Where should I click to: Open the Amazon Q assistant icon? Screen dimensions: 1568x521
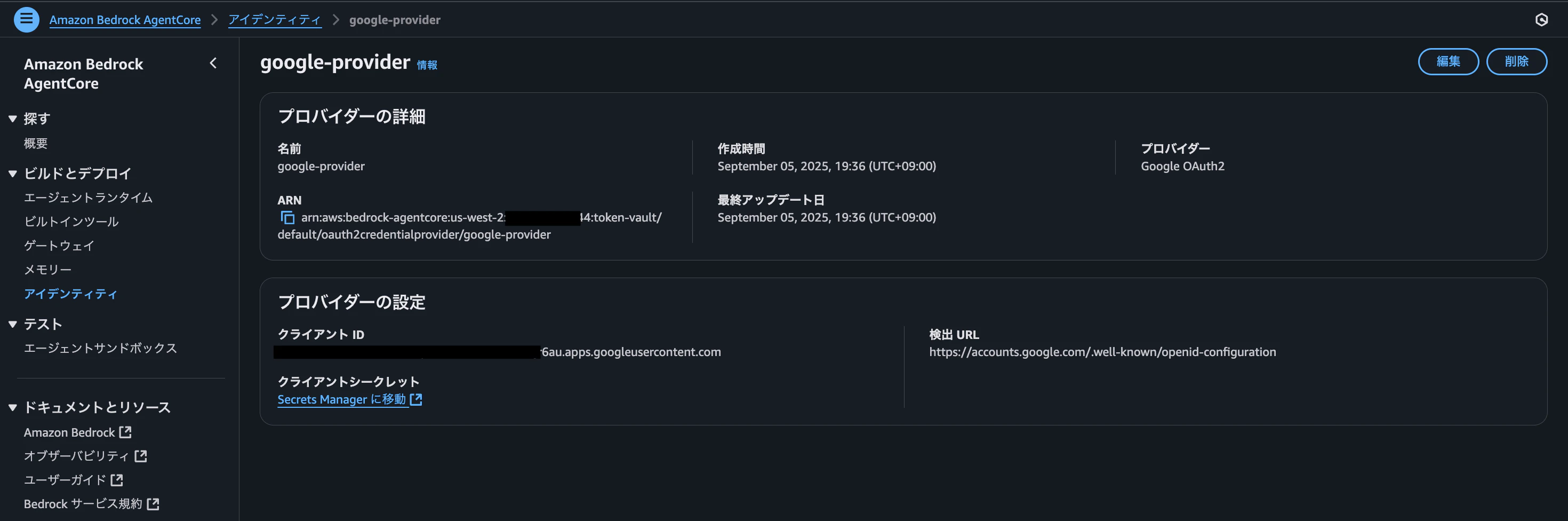1541,20
